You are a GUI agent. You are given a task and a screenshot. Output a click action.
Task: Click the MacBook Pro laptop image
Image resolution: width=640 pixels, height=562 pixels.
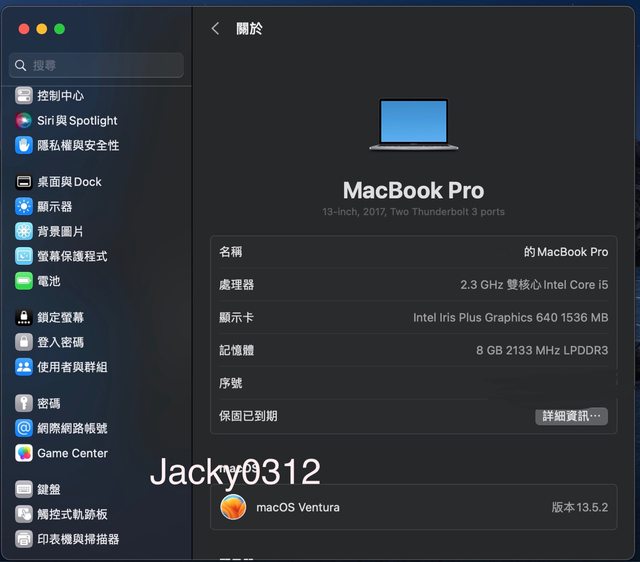tap(413, 124)
